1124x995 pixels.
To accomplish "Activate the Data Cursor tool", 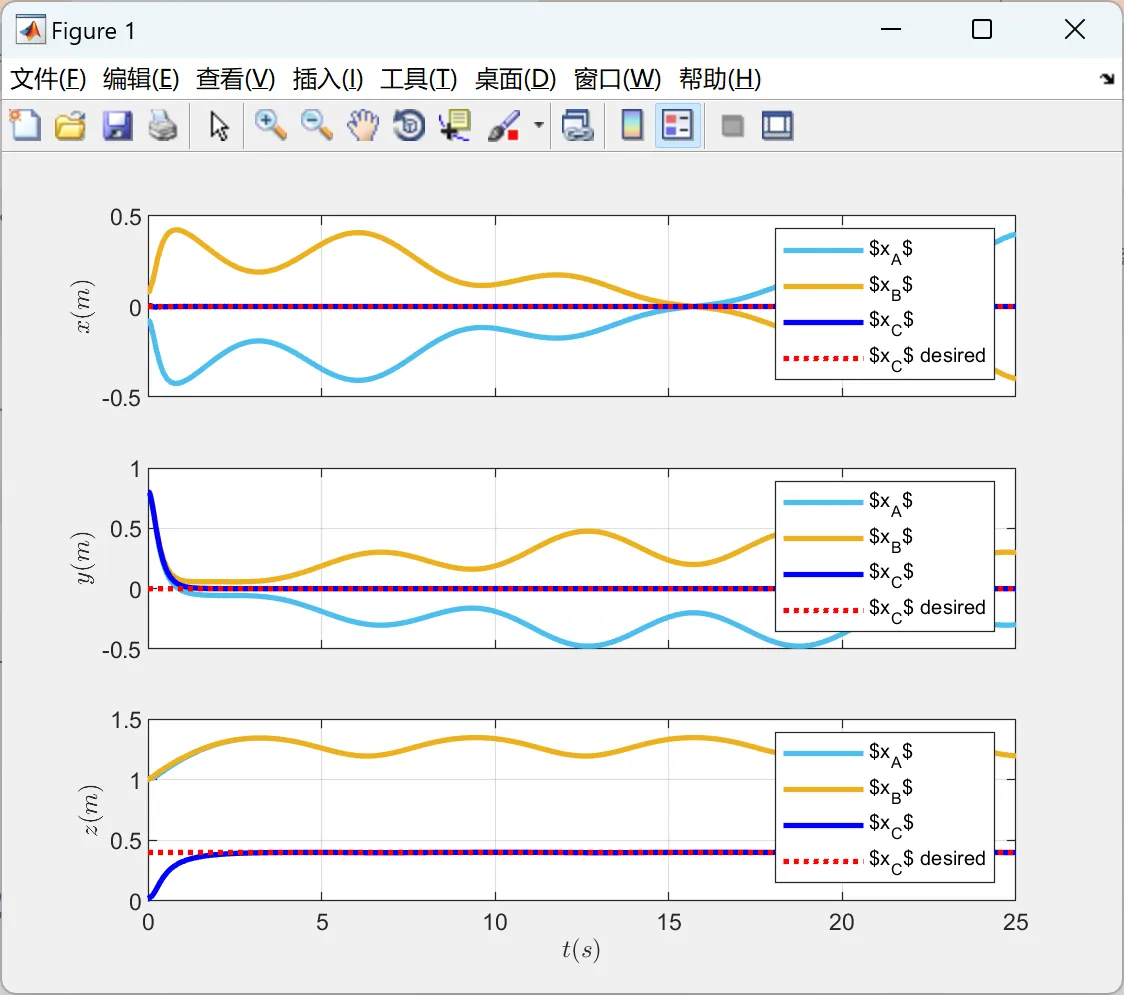I will pos(454,125).
